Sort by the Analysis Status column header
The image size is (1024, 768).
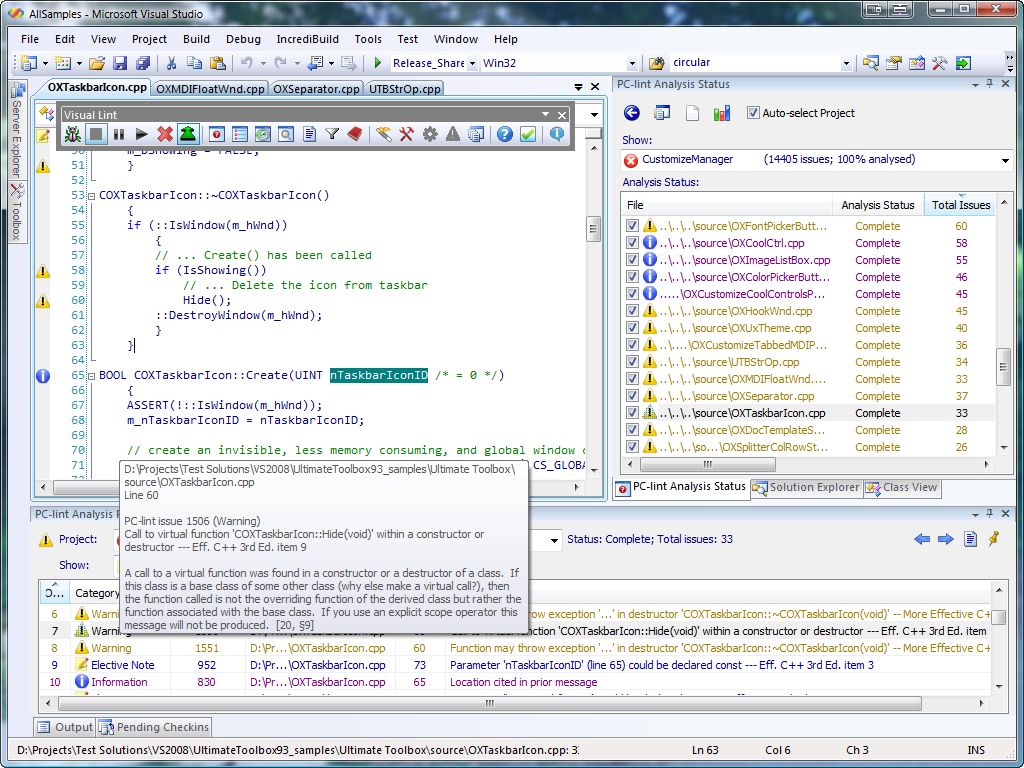point(878,205)
